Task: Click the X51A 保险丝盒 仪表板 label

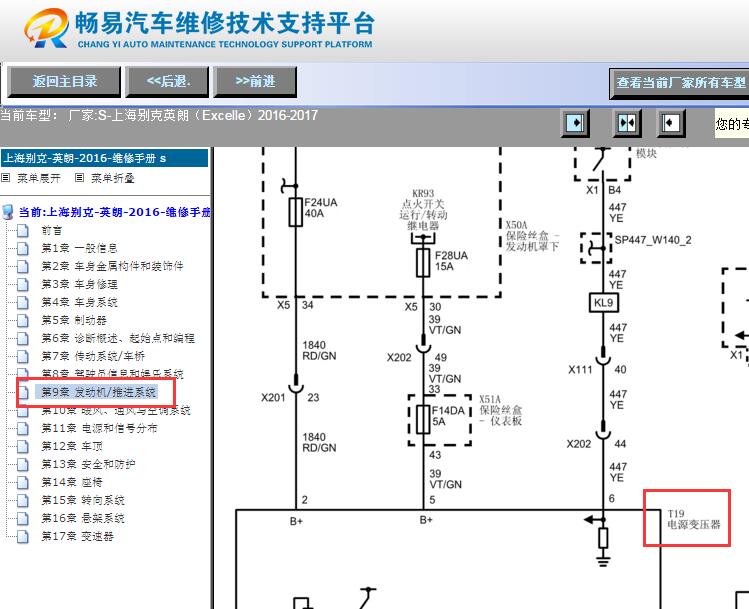Action: coord(501,410)
